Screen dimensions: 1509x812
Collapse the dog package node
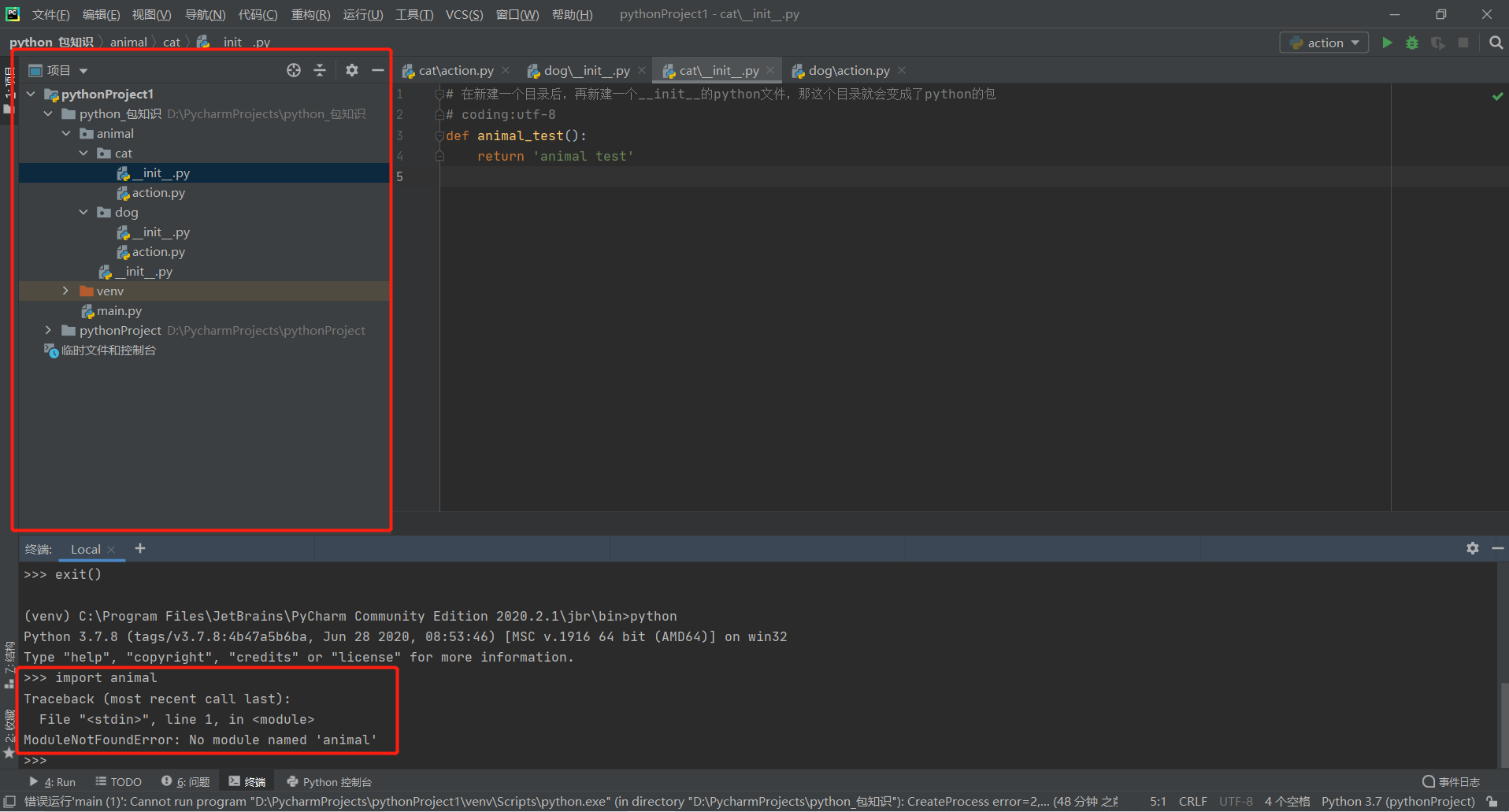(84, 213)
